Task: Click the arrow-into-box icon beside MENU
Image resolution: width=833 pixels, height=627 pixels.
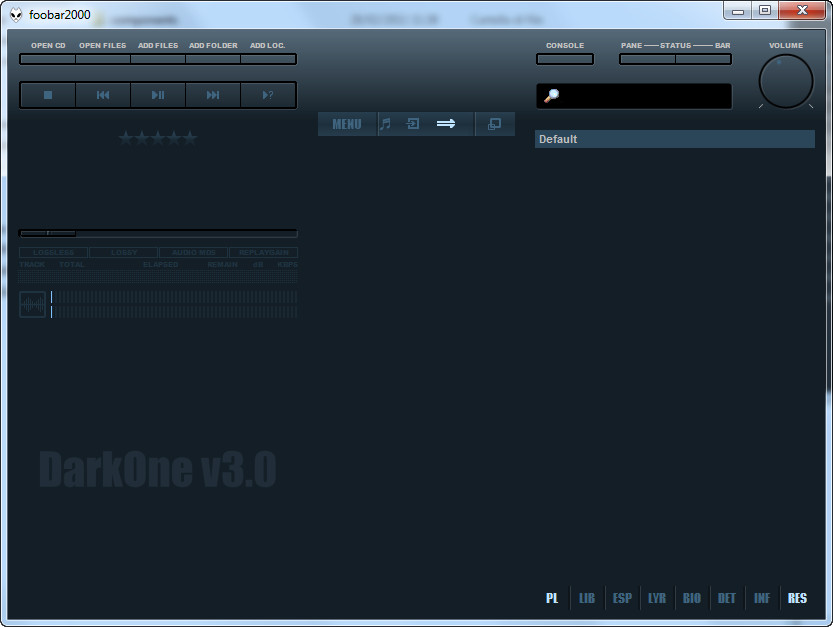Action: [413, 124]
